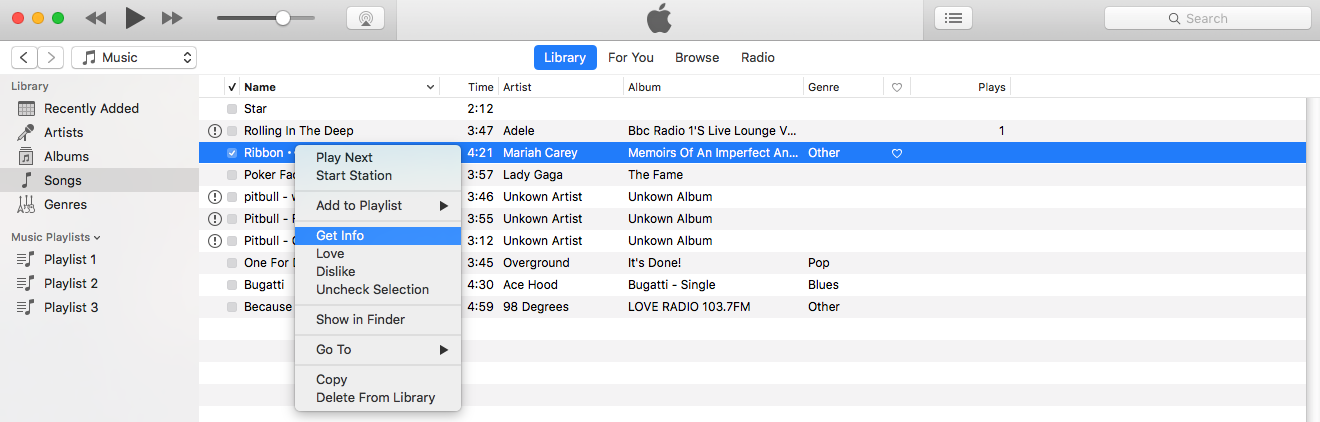Open Recently Added in the sidebar
The width and height of the screenshot is (1320, 422).
(x=91, y=109)
